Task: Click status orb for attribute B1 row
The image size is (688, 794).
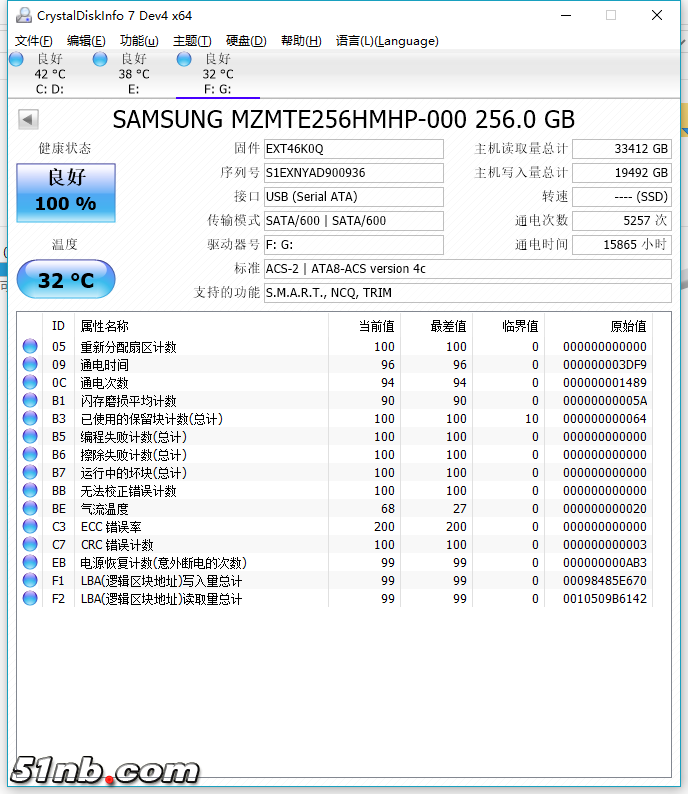Action: coord(30,401)
